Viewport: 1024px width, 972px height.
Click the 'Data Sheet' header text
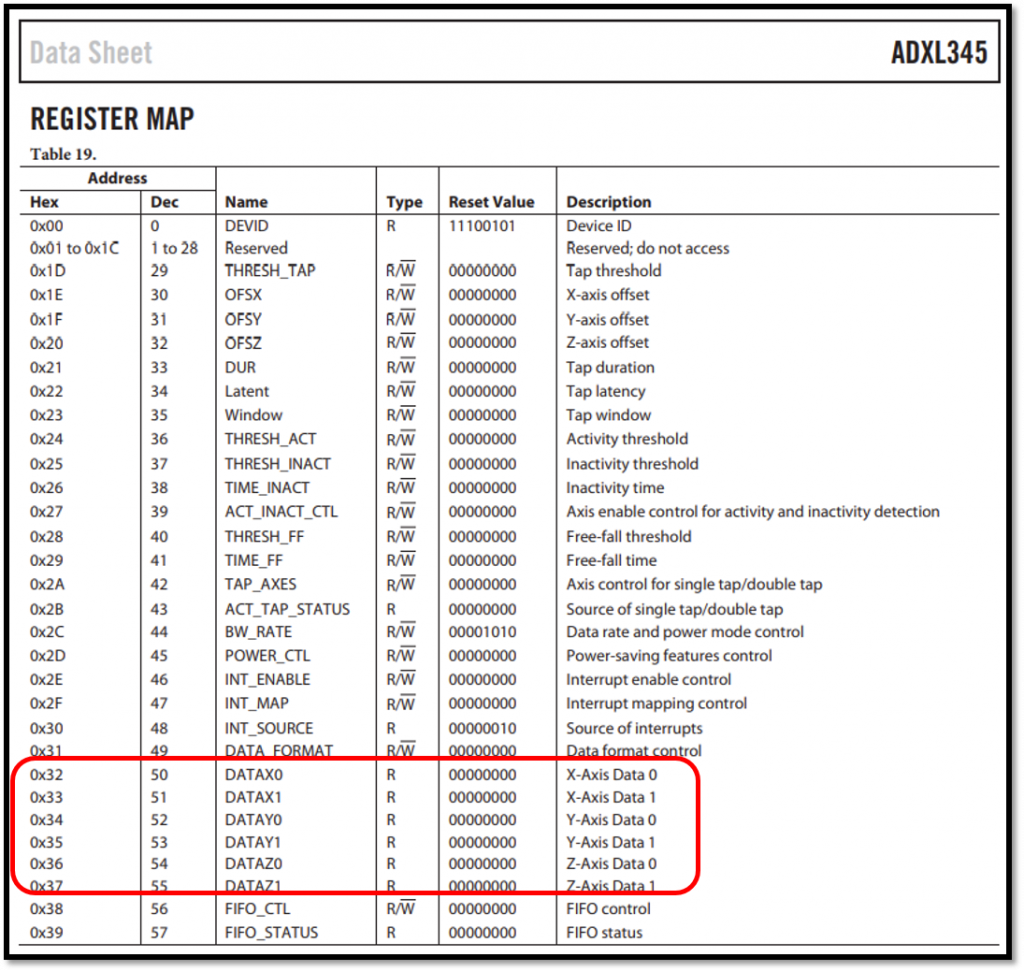[x=91, y=53]
